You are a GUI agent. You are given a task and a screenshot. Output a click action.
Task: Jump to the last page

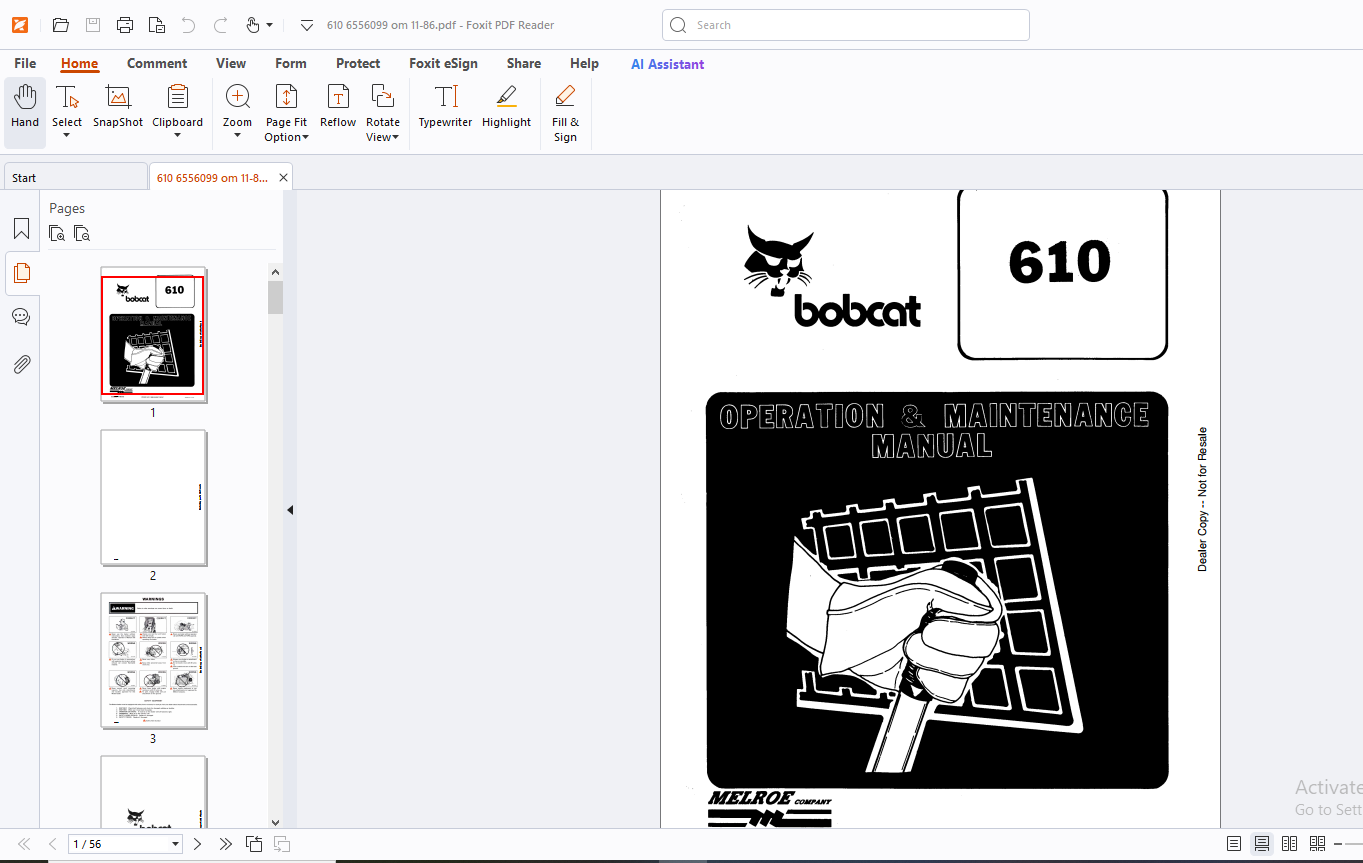point(226,844)
